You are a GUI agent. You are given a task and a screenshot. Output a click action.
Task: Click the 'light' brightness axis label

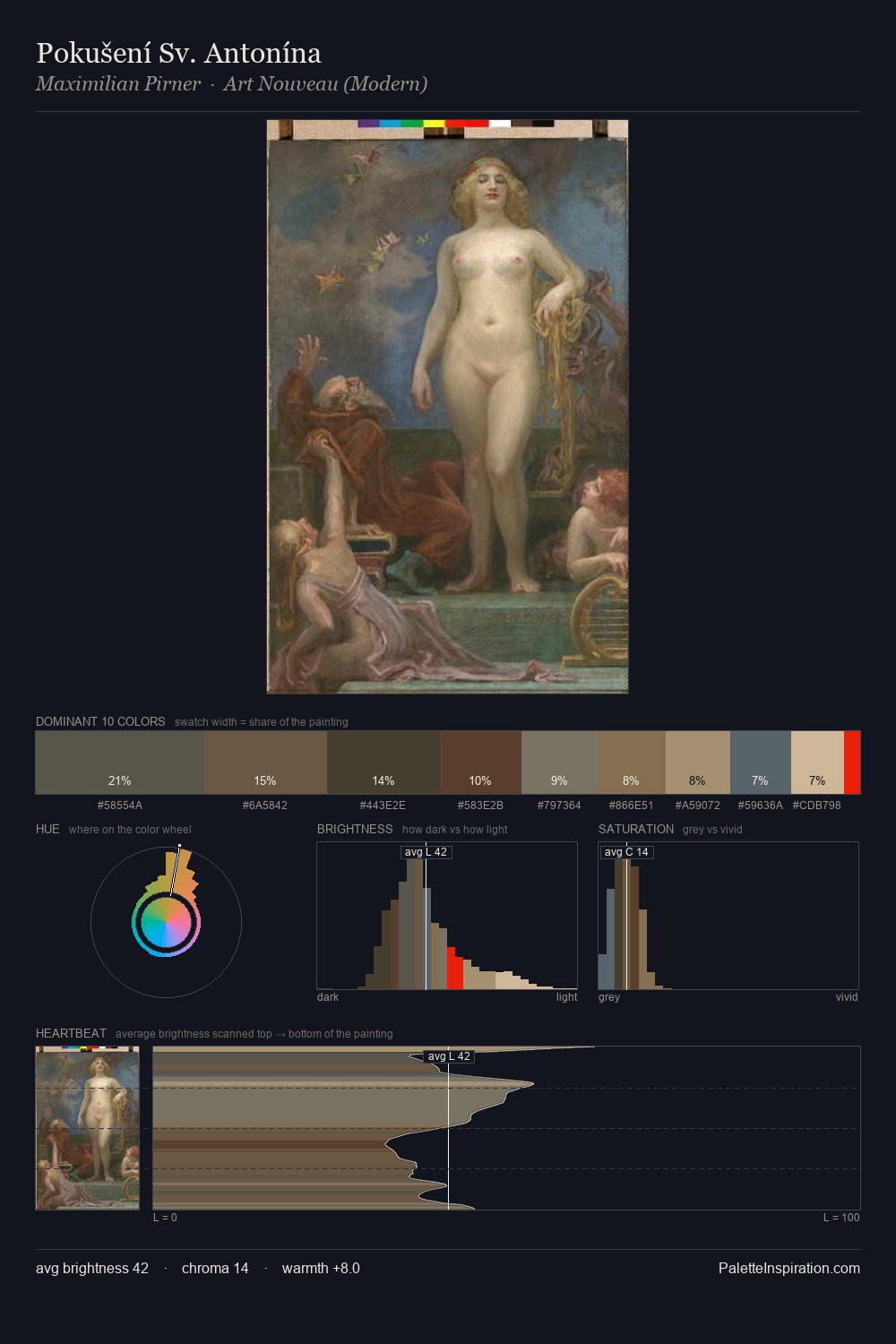[566, 996]
